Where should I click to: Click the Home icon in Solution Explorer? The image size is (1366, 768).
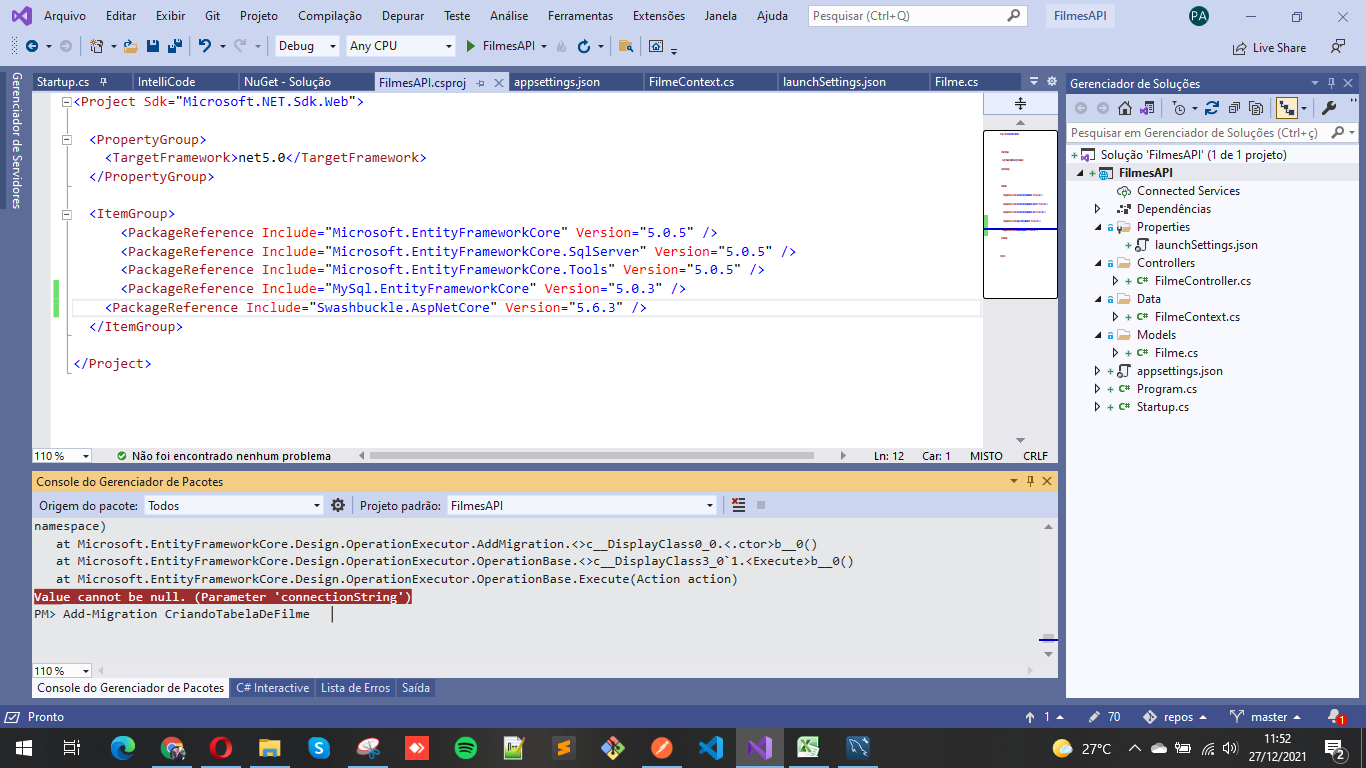tap(1125, 108)
